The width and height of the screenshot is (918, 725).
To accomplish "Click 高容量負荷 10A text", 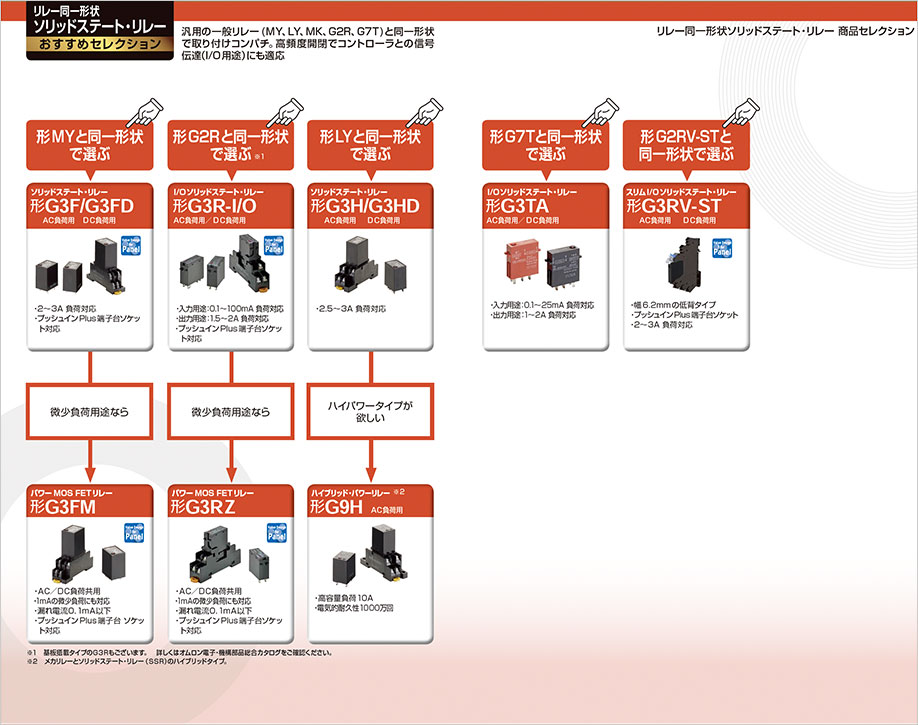I will pos(344,598).
